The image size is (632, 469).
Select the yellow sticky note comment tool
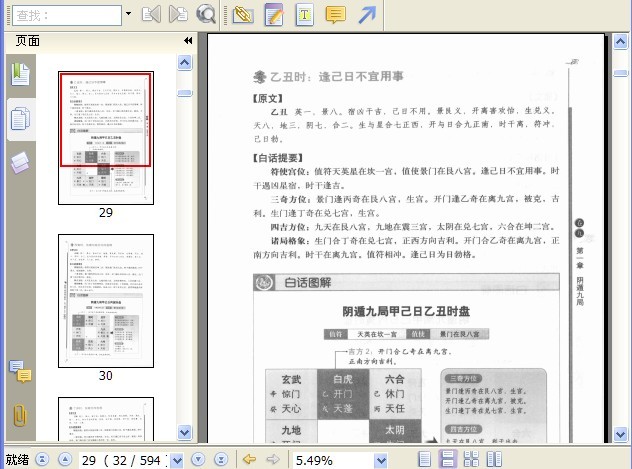click(335, 15)
